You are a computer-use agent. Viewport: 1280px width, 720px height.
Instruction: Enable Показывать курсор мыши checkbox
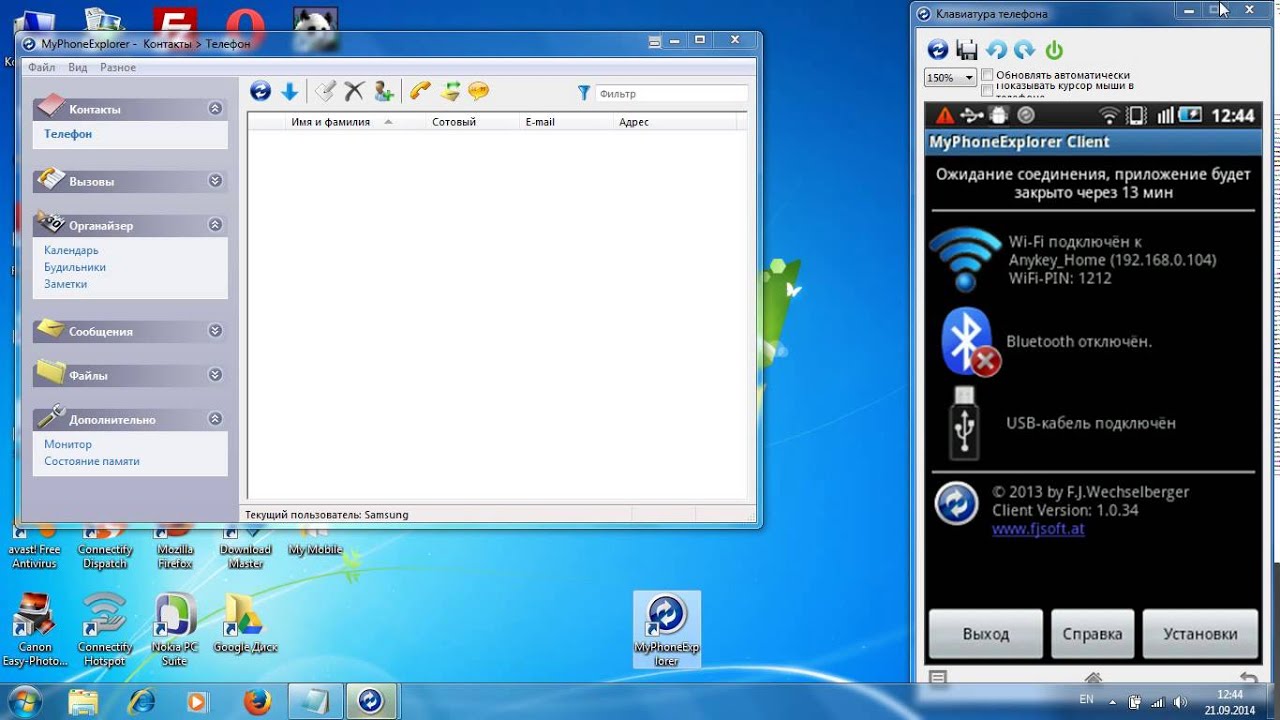click(x=988, y=89)
